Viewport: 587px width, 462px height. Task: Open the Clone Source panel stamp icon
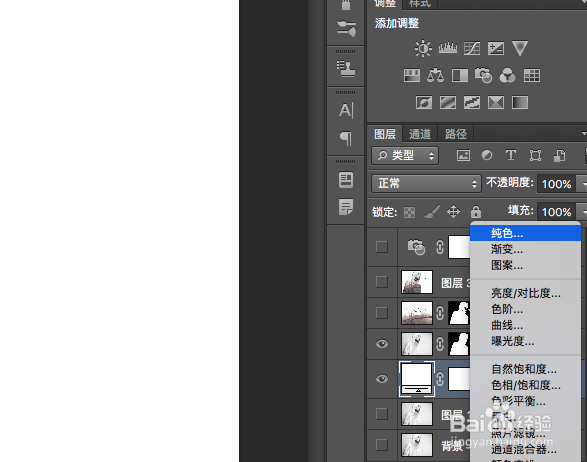click(x=346, y=69)
